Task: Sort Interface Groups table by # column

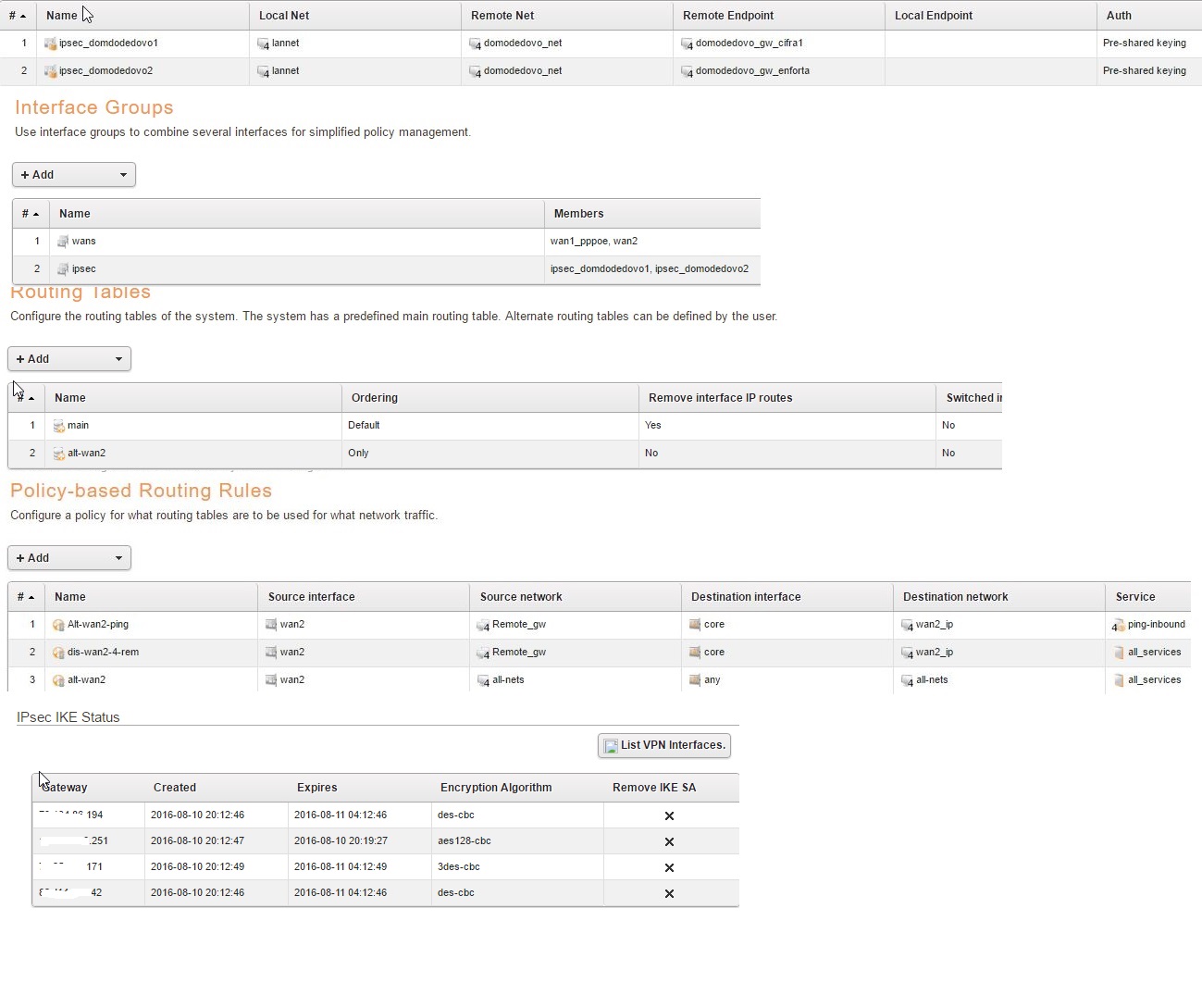Action: [31, 214]
